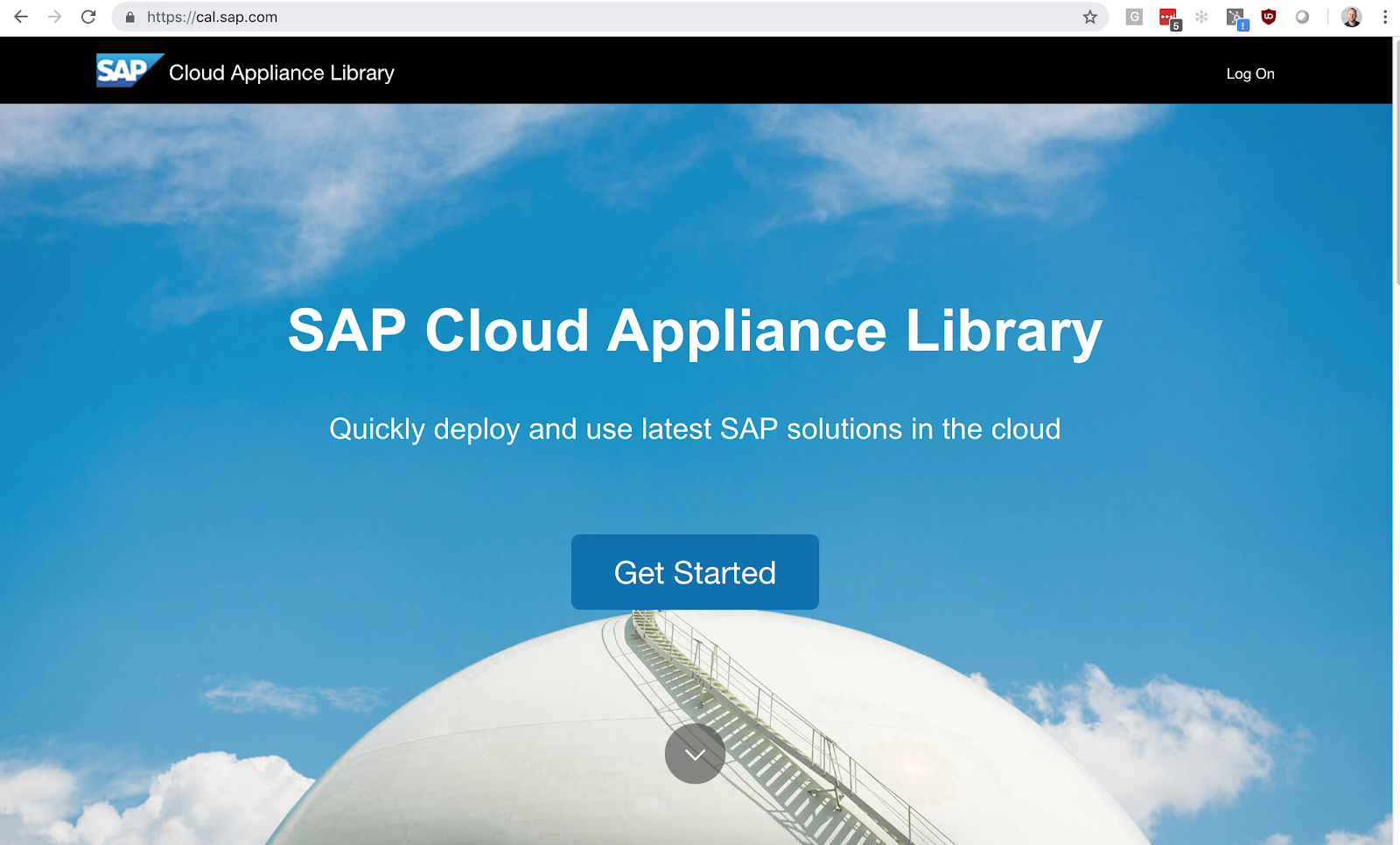Click the page's vertical scrollbar thumb
The width and height of the screenshot is (1400, 845).
[1396, 162]
